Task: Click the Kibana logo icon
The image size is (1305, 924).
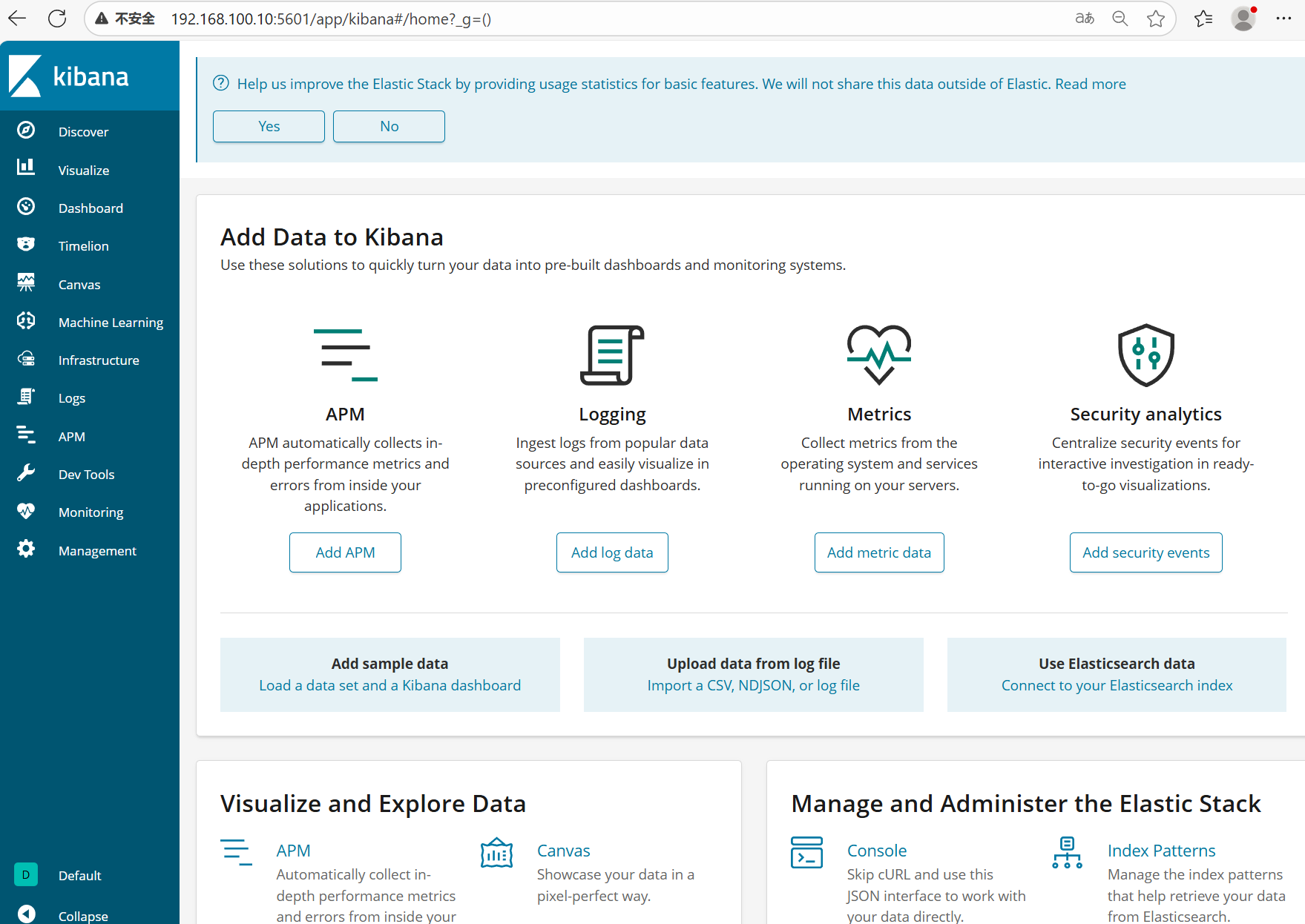Action: coord(25,76)
